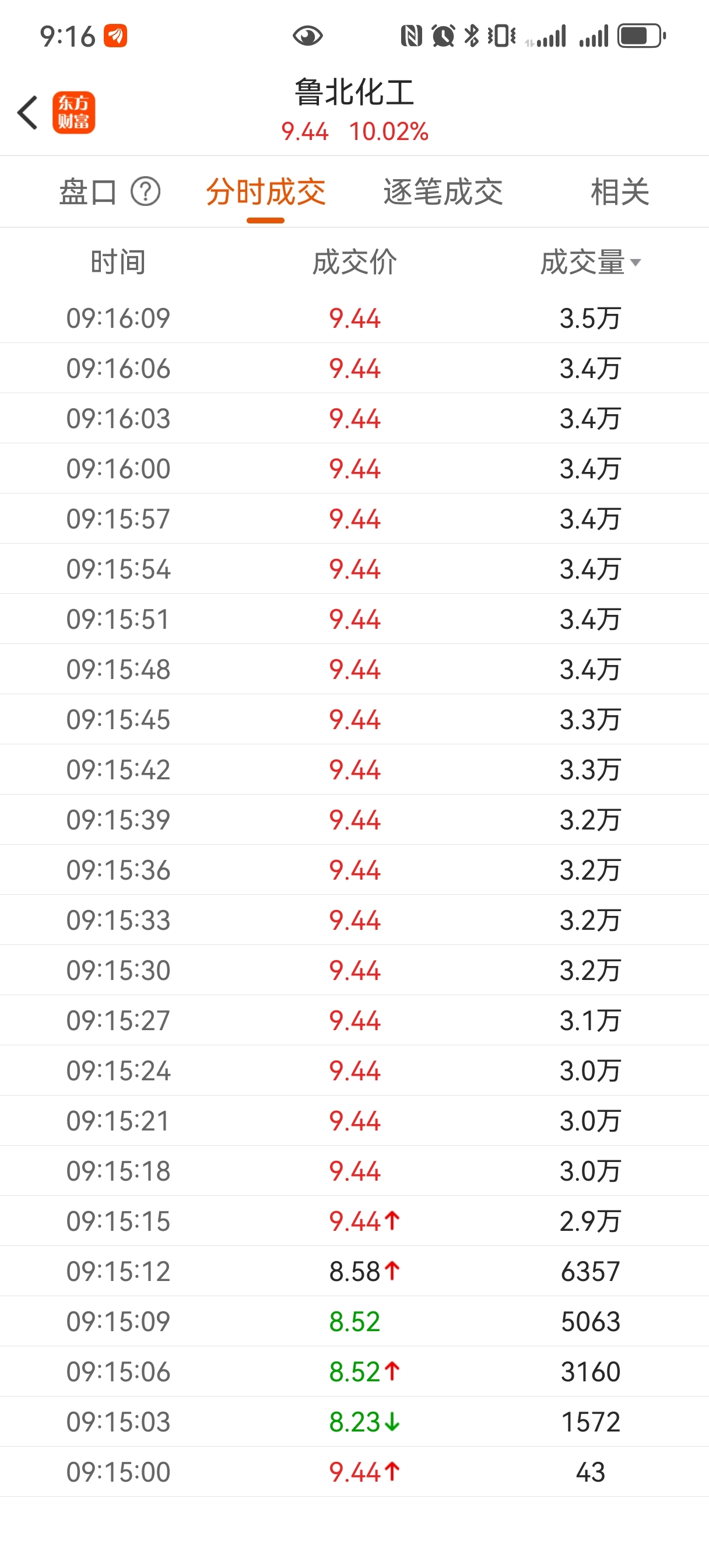
Task: Select the 09:15:03 row with price 8.23
Action: click(x=354, y=1422)
